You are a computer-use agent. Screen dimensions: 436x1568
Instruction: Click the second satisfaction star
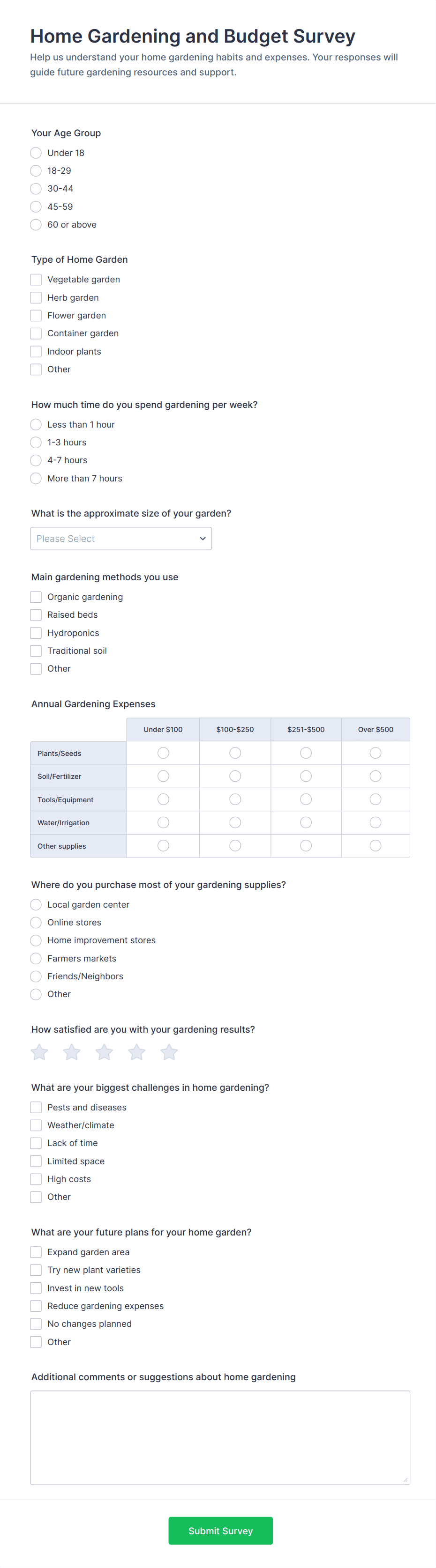tap(72, 1052)
